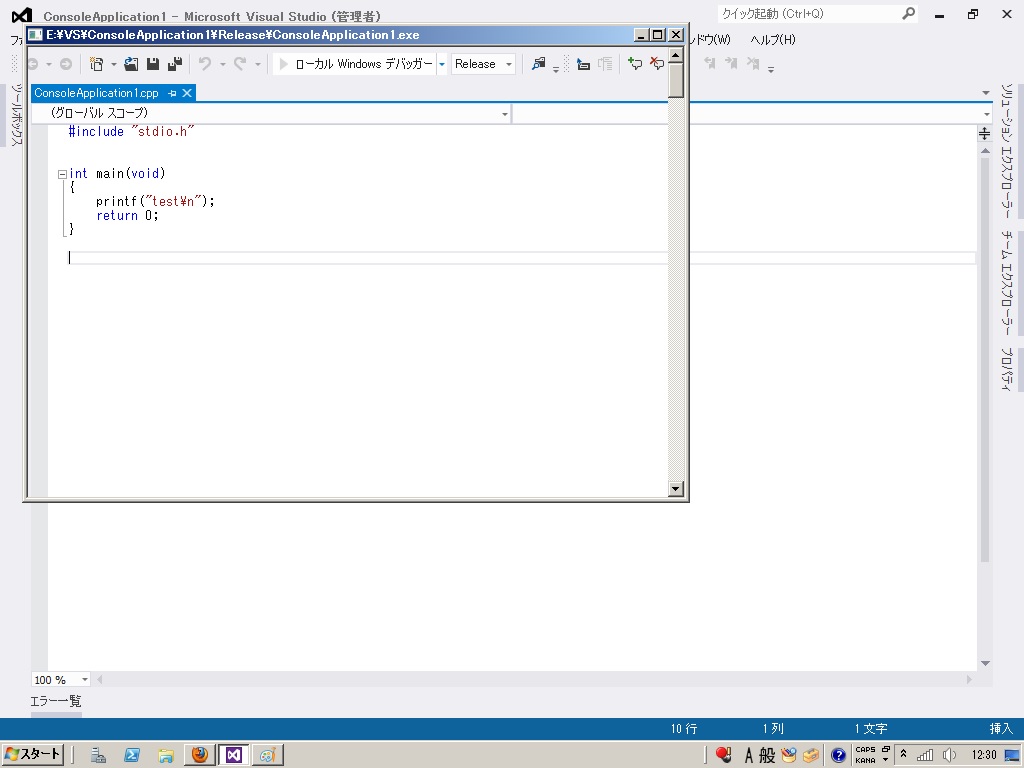Open the Help (ヘルプ) menu
This screenshot has width=1024, height=768.
[772, 40]
